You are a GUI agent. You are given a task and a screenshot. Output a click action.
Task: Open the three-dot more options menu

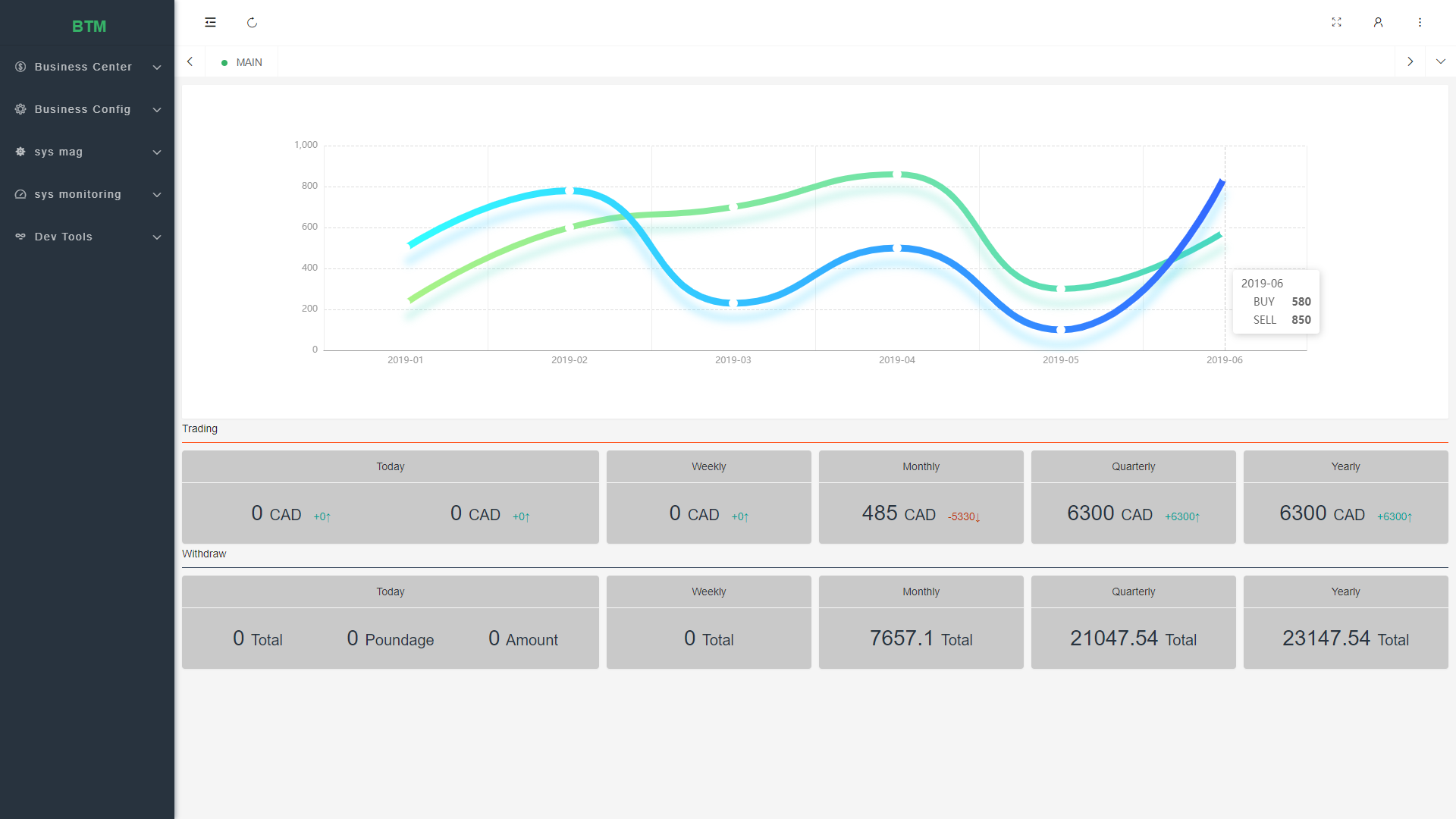click(x=1420, y=23)
